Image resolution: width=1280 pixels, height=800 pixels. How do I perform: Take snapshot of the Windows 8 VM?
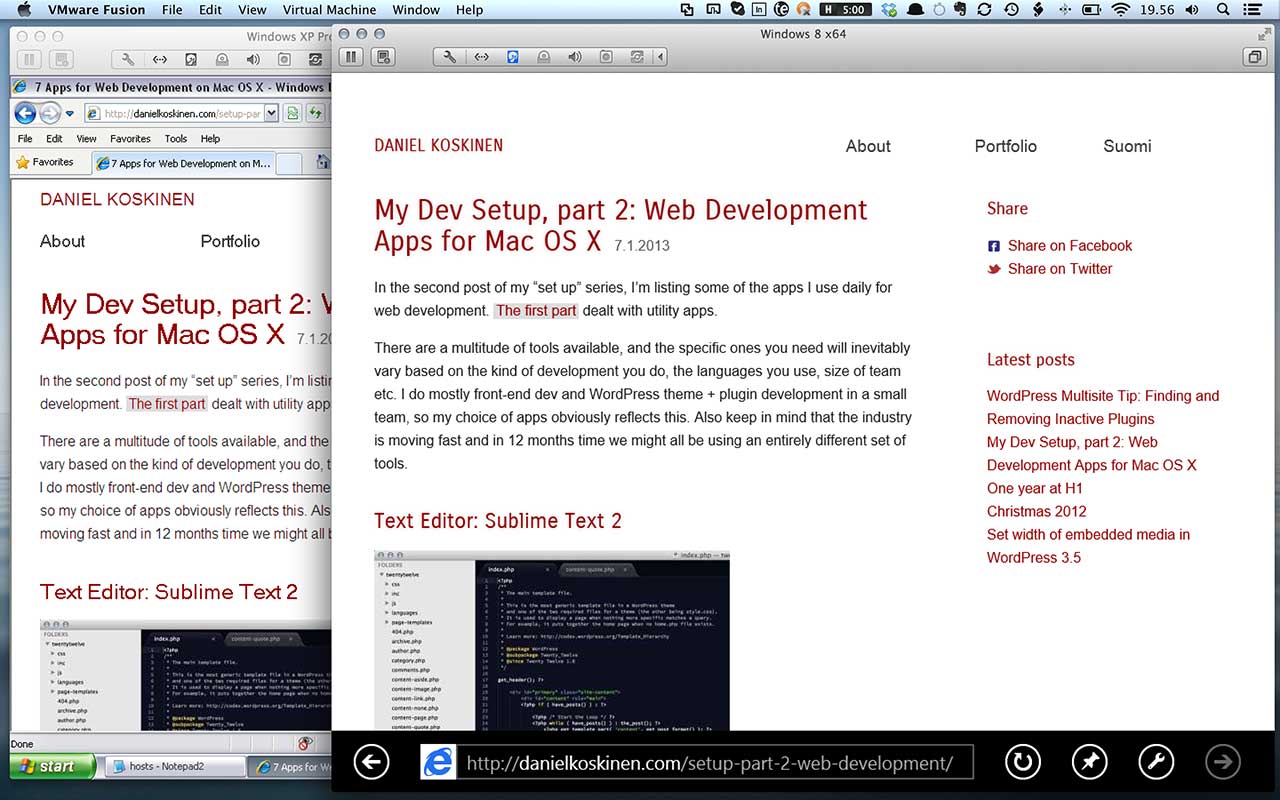pyautogui.click(x=381, y=57)
